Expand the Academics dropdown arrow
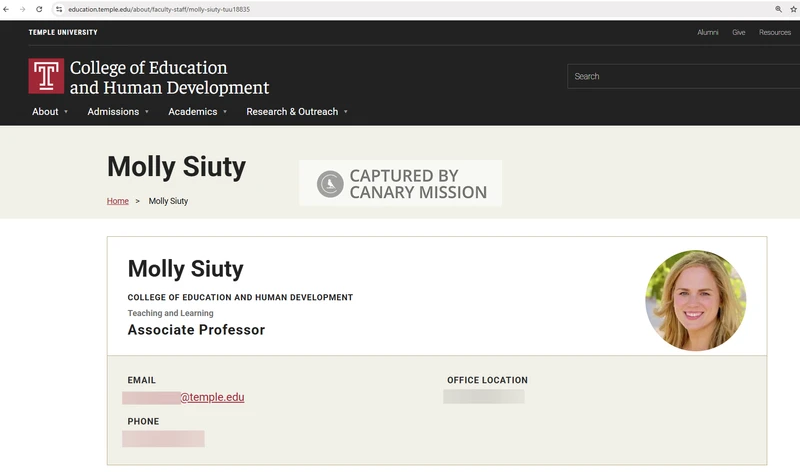The width and height of the screenshot is (800, 475). click(x=225, y=112)
